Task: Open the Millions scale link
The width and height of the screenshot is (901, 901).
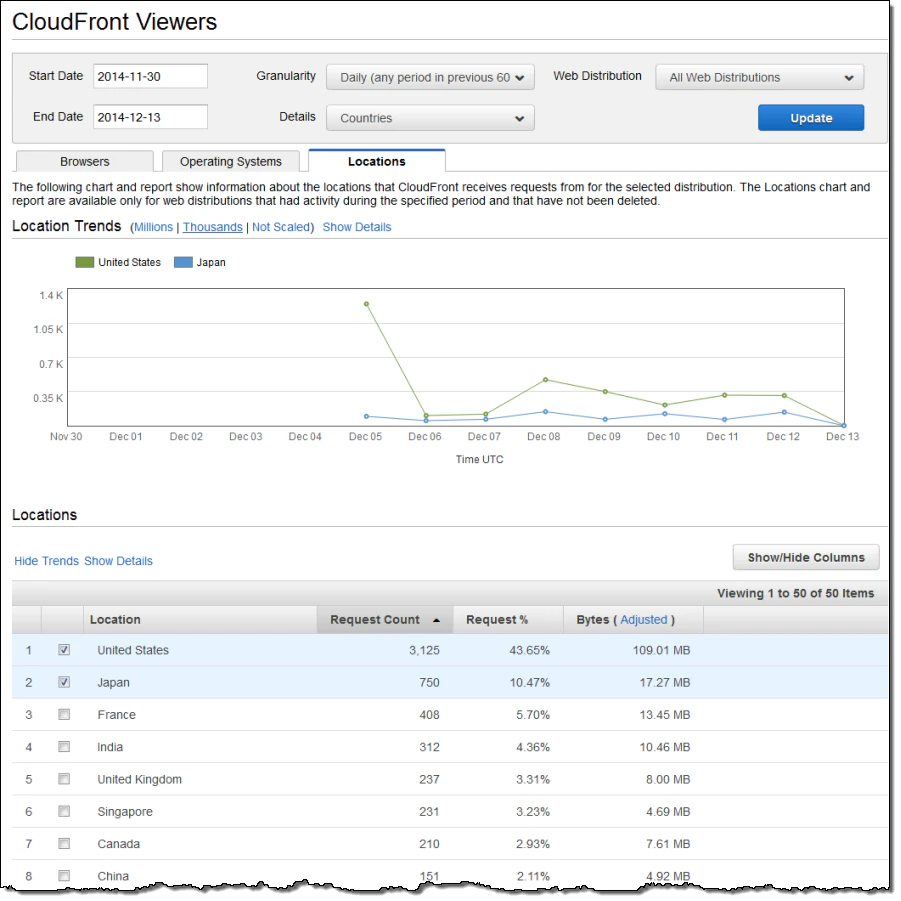Action: 153,227
